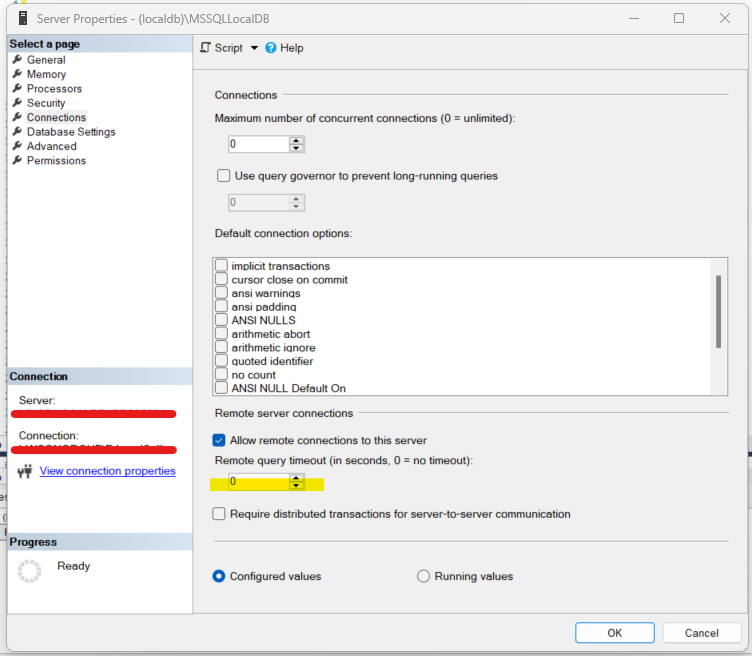Check the arithmetic abort option
This screenshot has width=752, height=656.
221,333
